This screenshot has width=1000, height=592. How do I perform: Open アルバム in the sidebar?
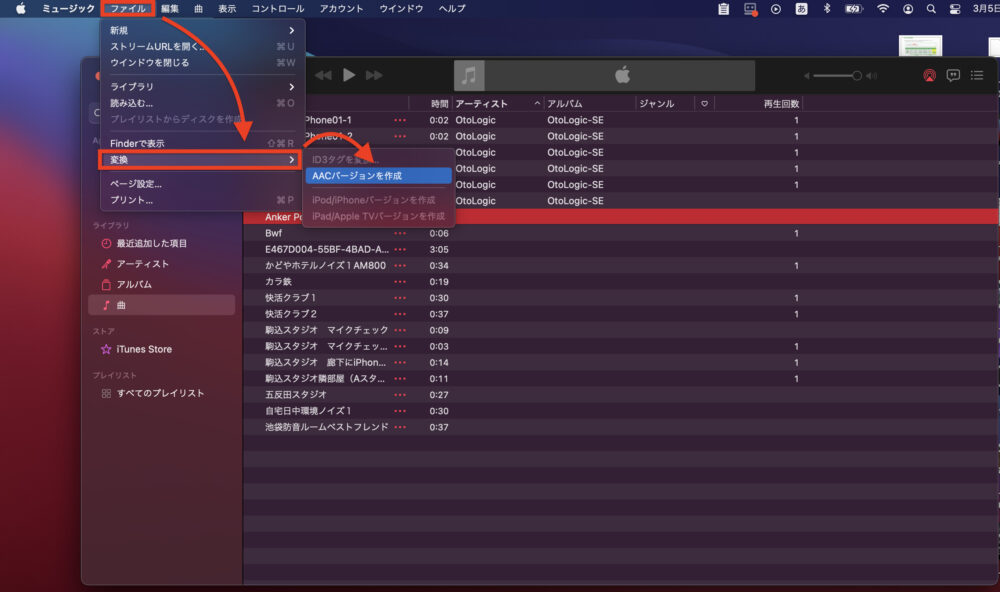[x=161, y=285]
